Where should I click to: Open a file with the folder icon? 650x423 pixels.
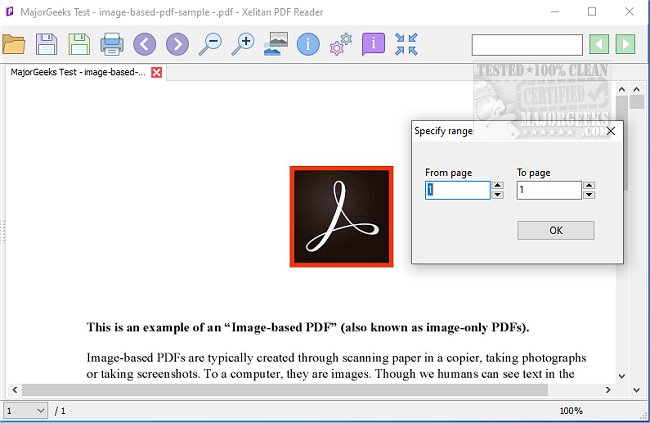[14, 44]
